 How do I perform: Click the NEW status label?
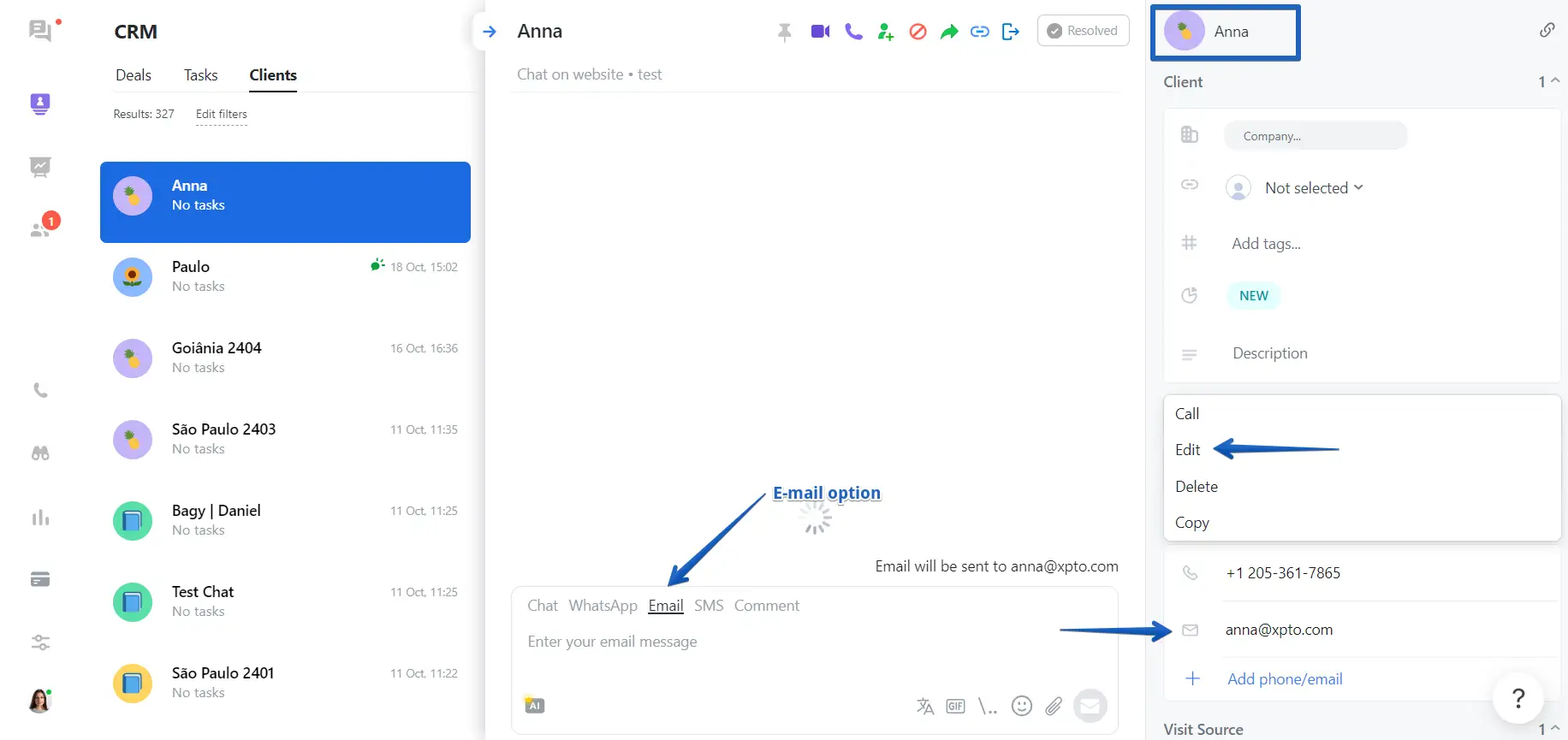tap(1253, 296)
